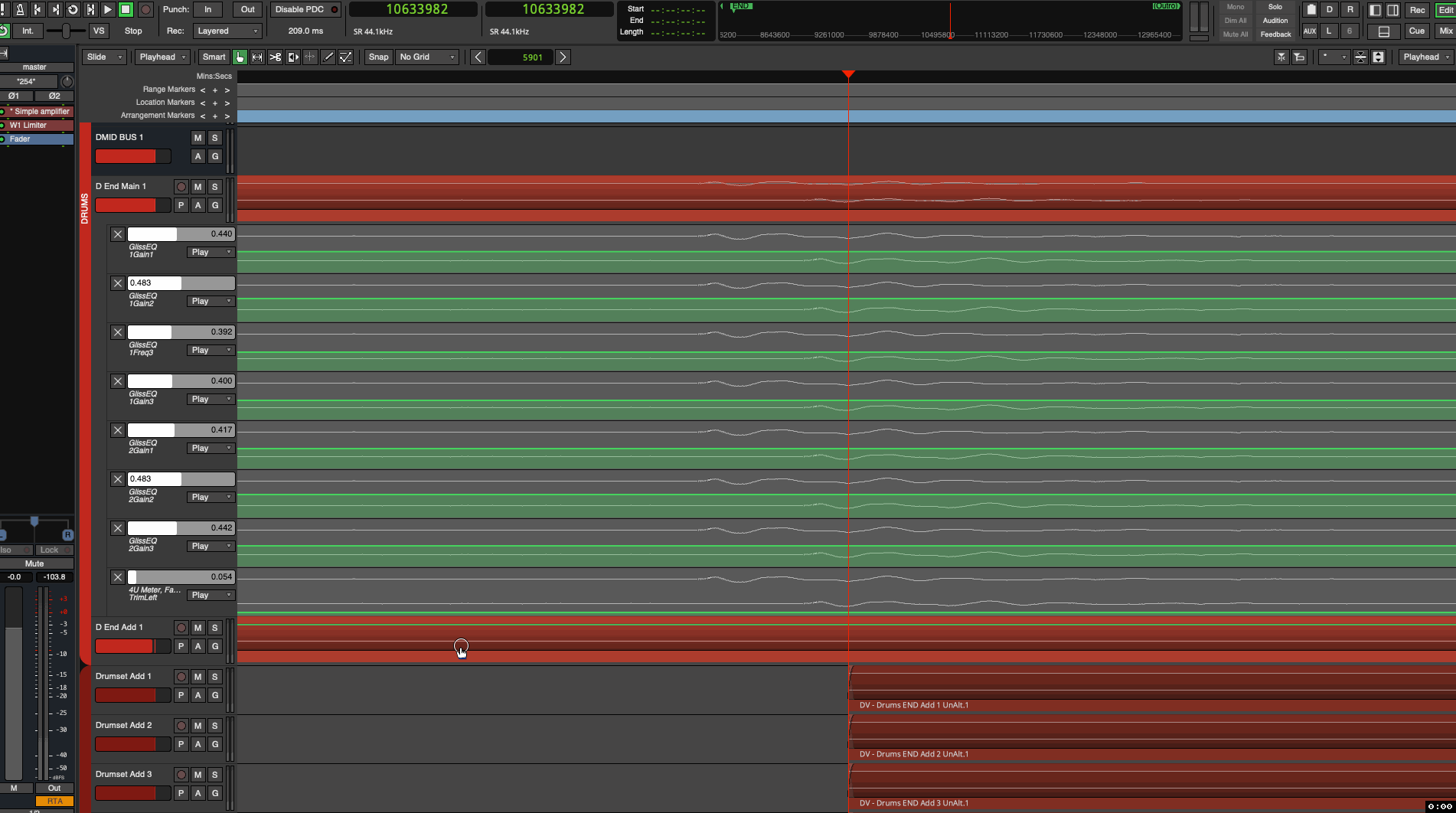The image size is (1456, 813).
Task: Select the Draw pencil tool
Action: coord(328,57)
